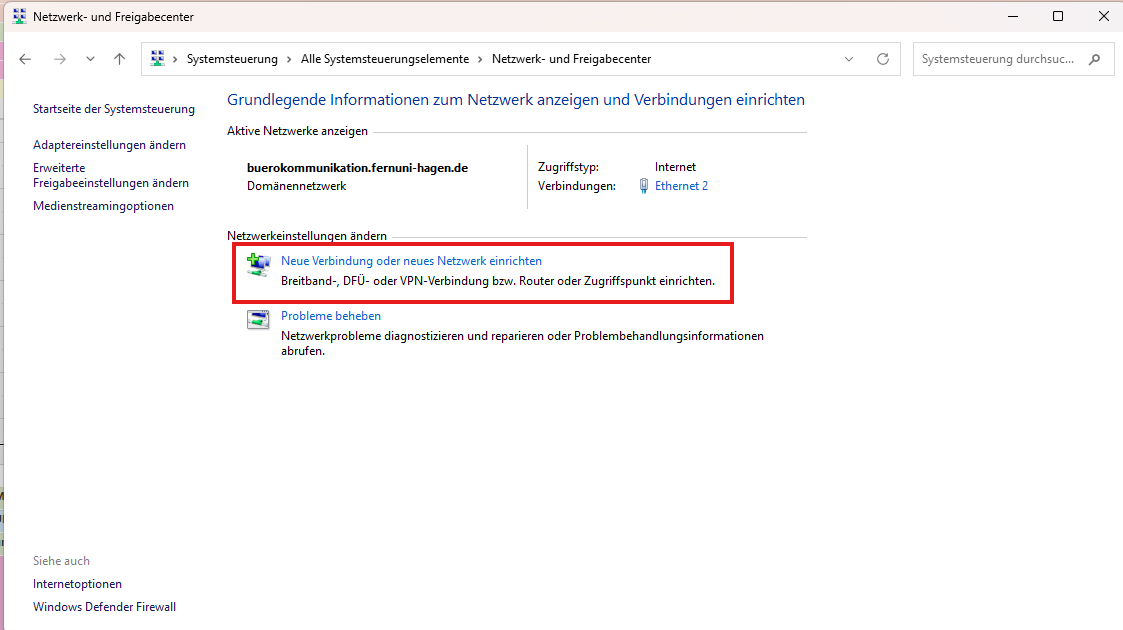Go up one level with up arrow
Image resolution: width=1123 pixels, height=630 pixels.
tap(119, 59)
